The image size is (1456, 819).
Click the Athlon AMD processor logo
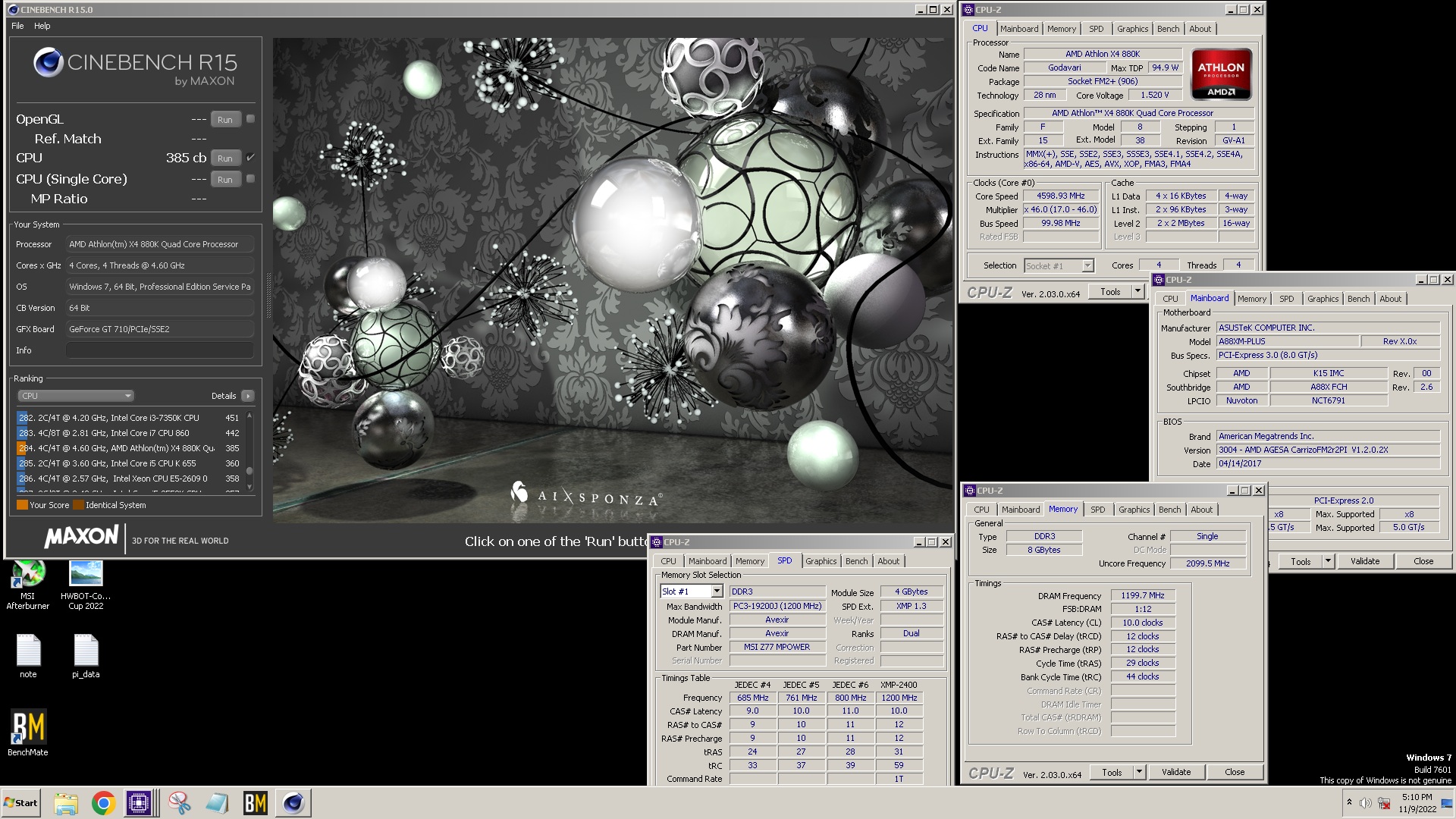coord(1221,74)
